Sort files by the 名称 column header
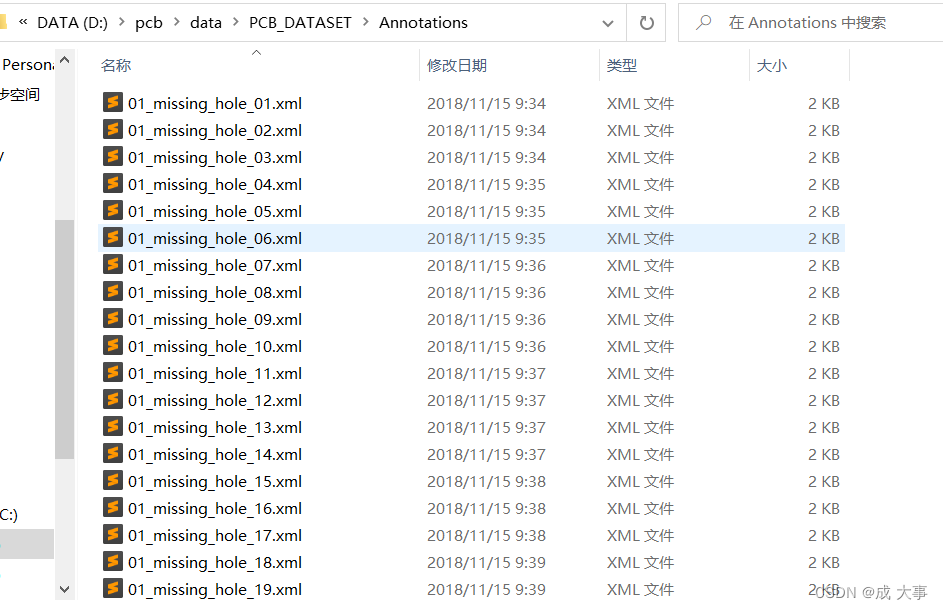The height and width of the screenshot is (610, 943). [116, 66]
